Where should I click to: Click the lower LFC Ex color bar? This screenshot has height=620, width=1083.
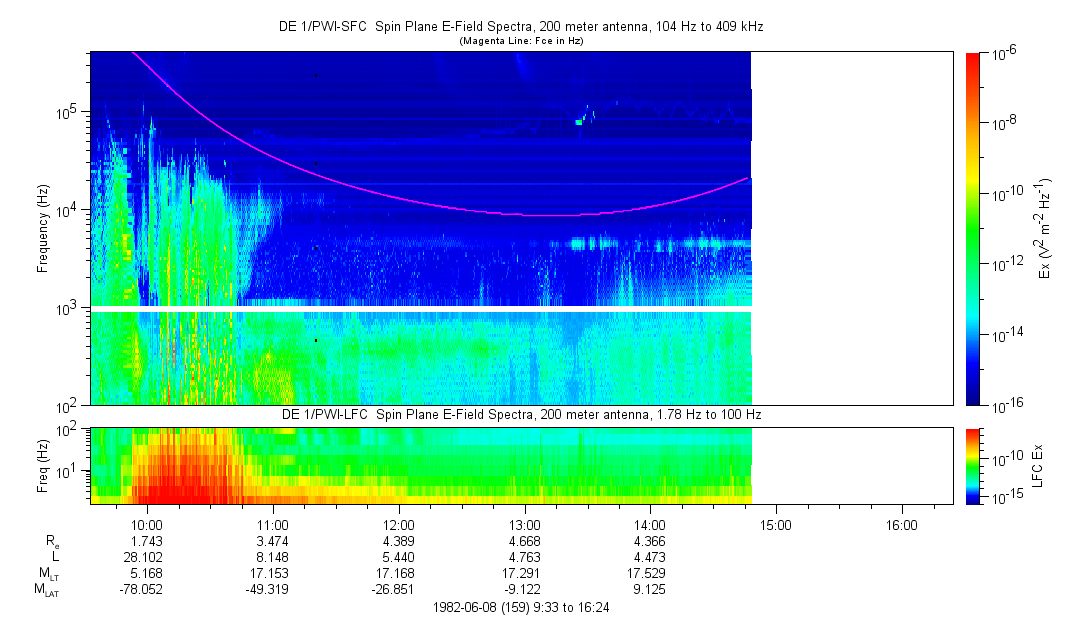coord(972,466)
